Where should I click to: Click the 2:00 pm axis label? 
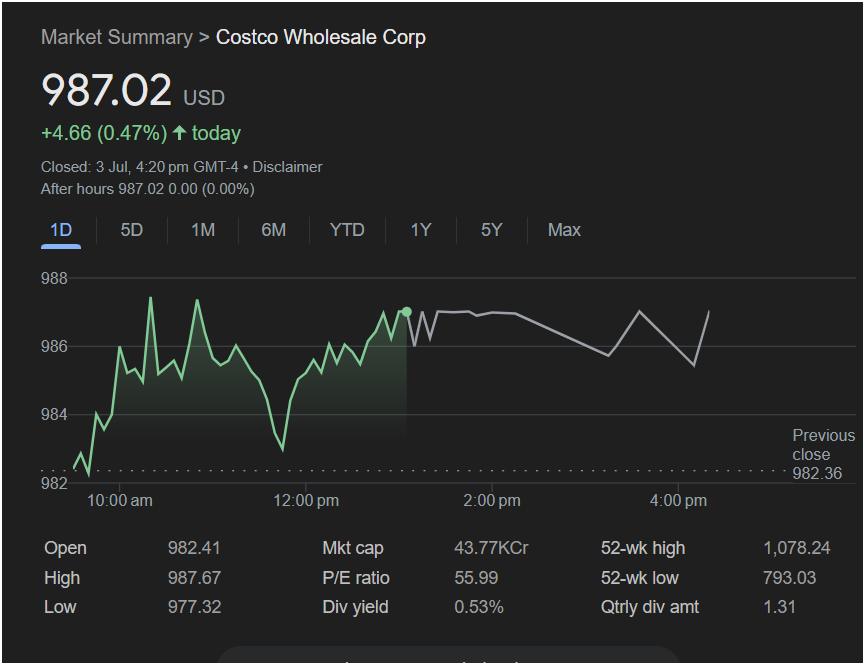pos(492,501)
